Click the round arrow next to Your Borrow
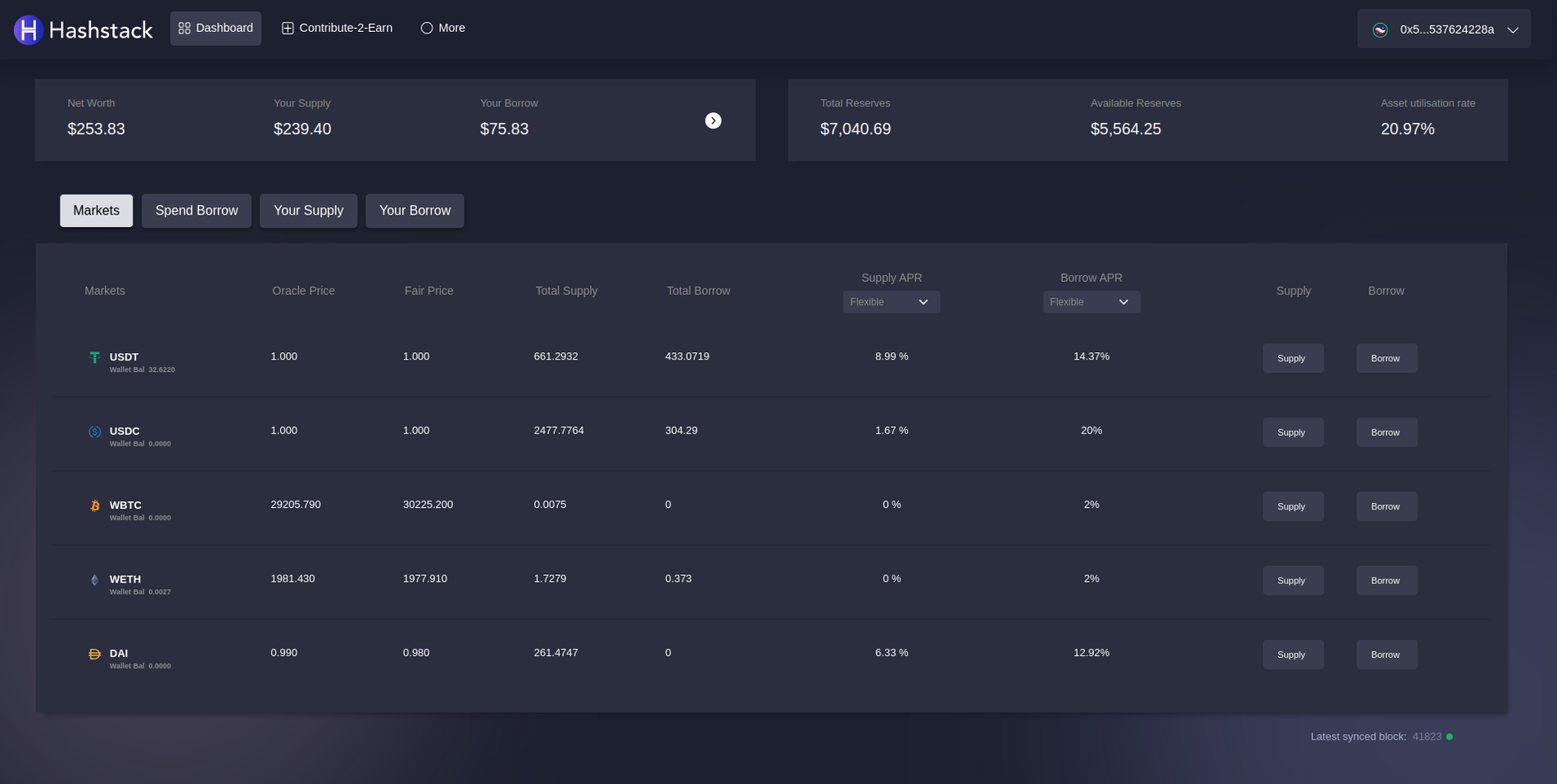The image size is (1557, 784). (713, 120)
